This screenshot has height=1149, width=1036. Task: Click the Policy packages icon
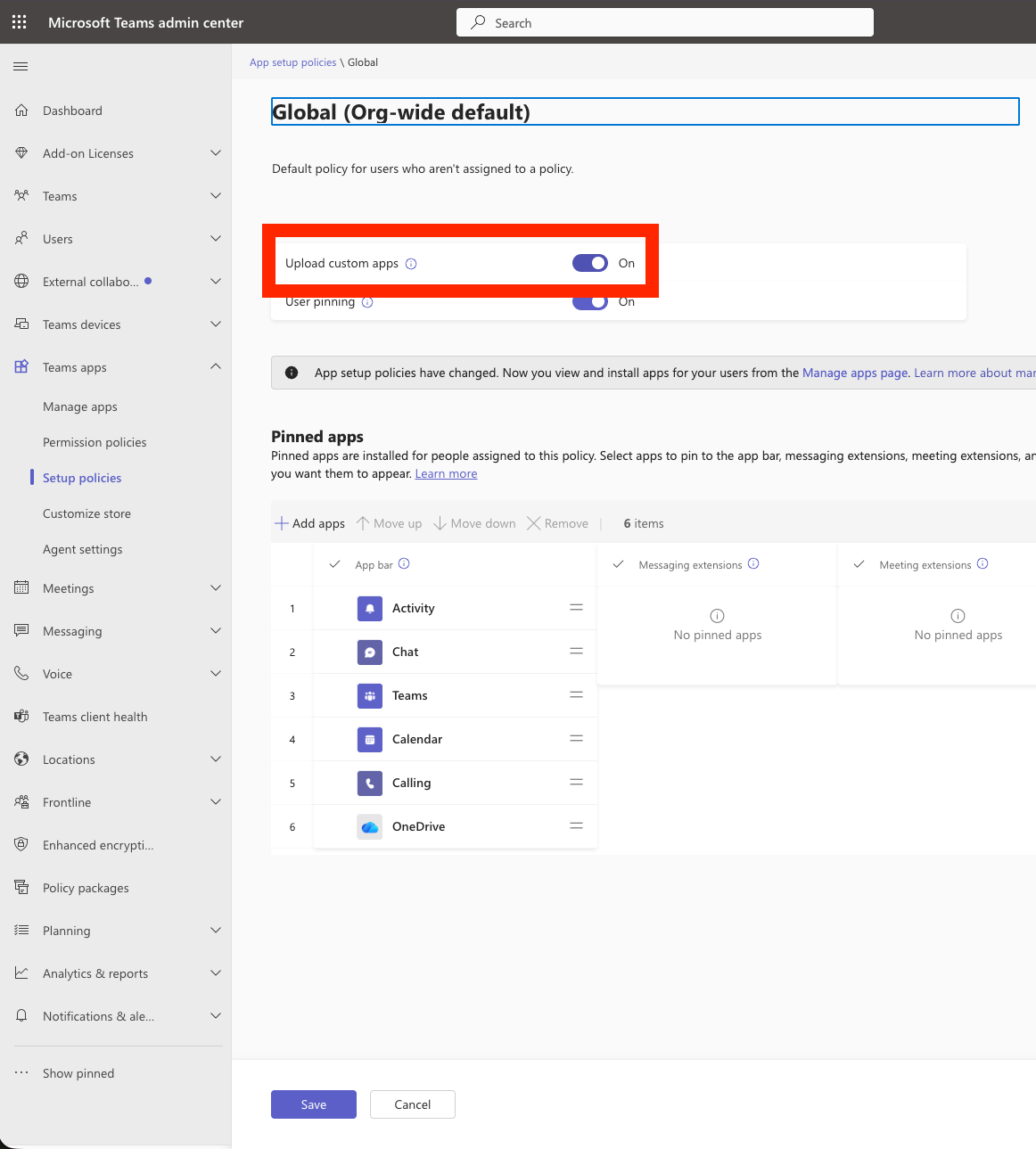pyautogui.click(x=21, y=888)
